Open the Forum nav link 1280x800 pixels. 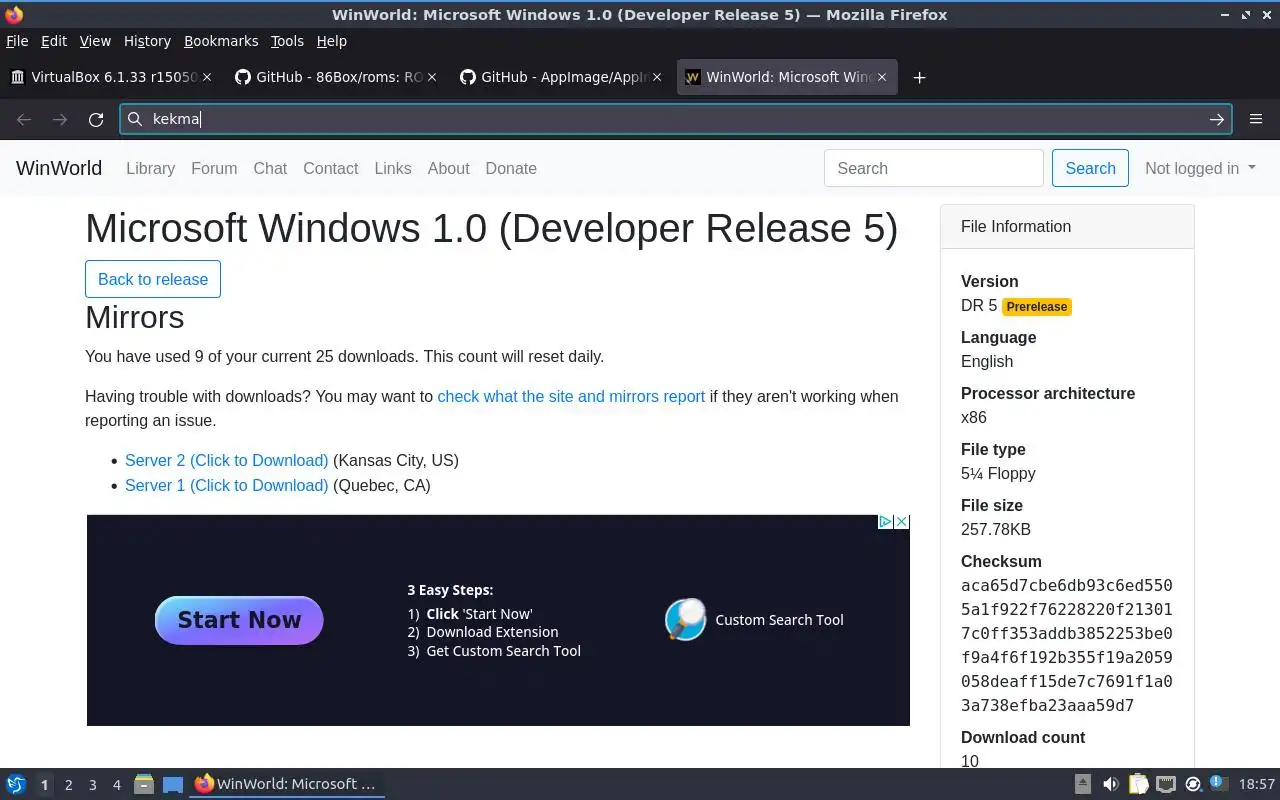(214, 168)
